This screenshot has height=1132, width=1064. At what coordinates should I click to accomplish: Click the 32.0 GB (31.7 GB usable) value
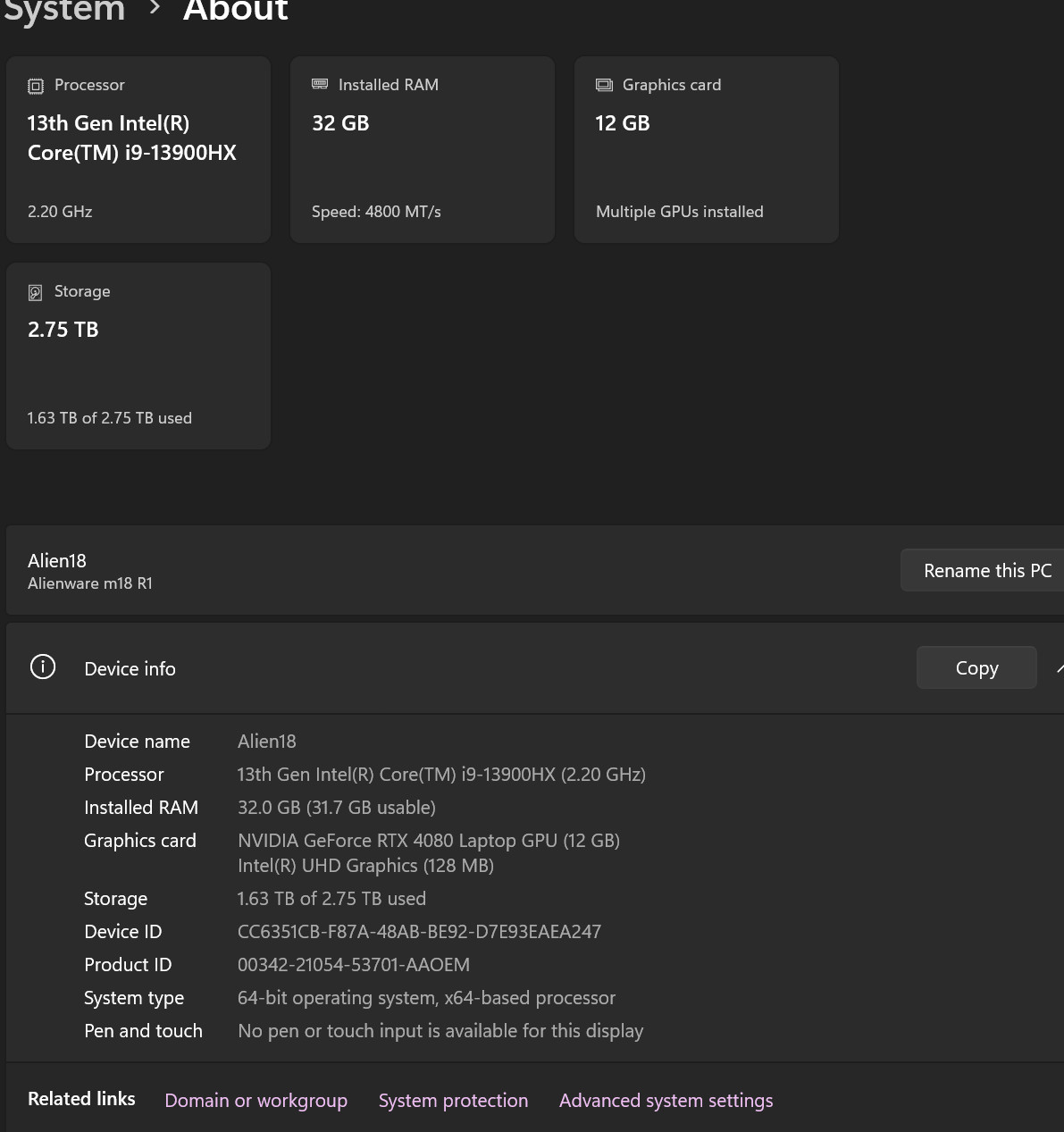(x=336, y=807)
